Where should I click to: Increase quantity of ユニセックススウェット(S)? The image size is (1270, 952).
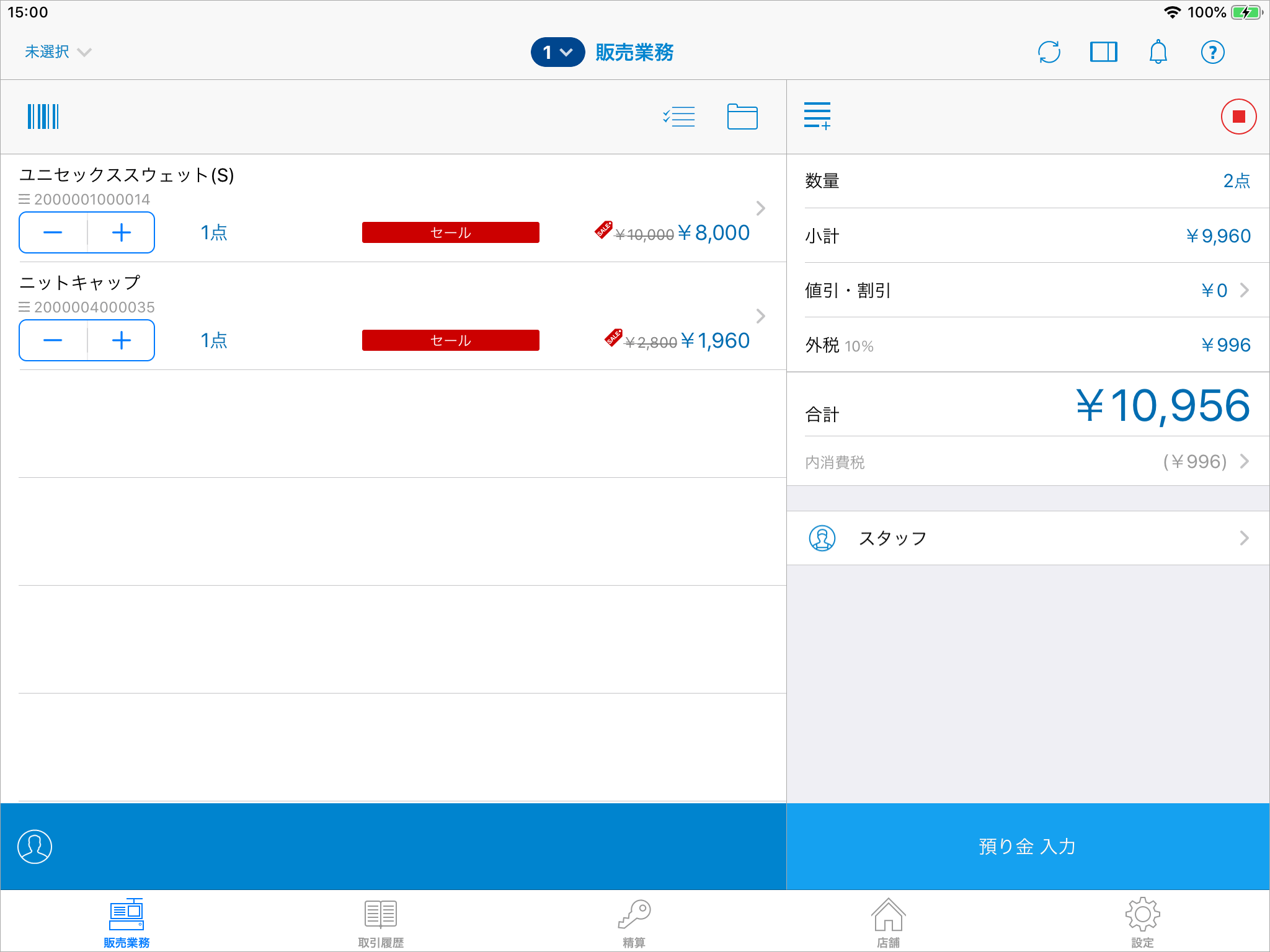(122, 232)
